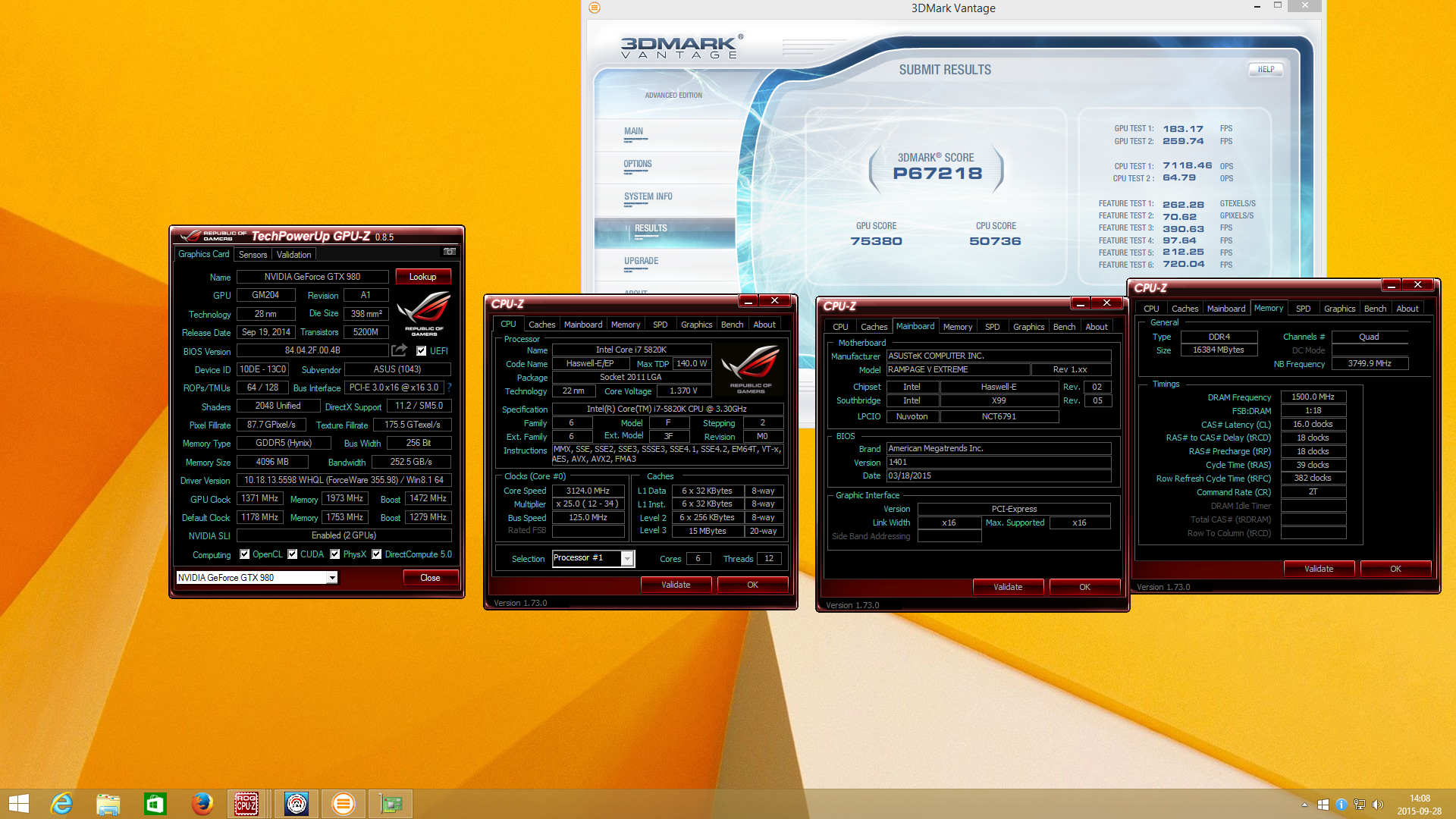Toggle PhysX checkbox in GPU-Z
The image size is (1456, 819).
point(335,554)
